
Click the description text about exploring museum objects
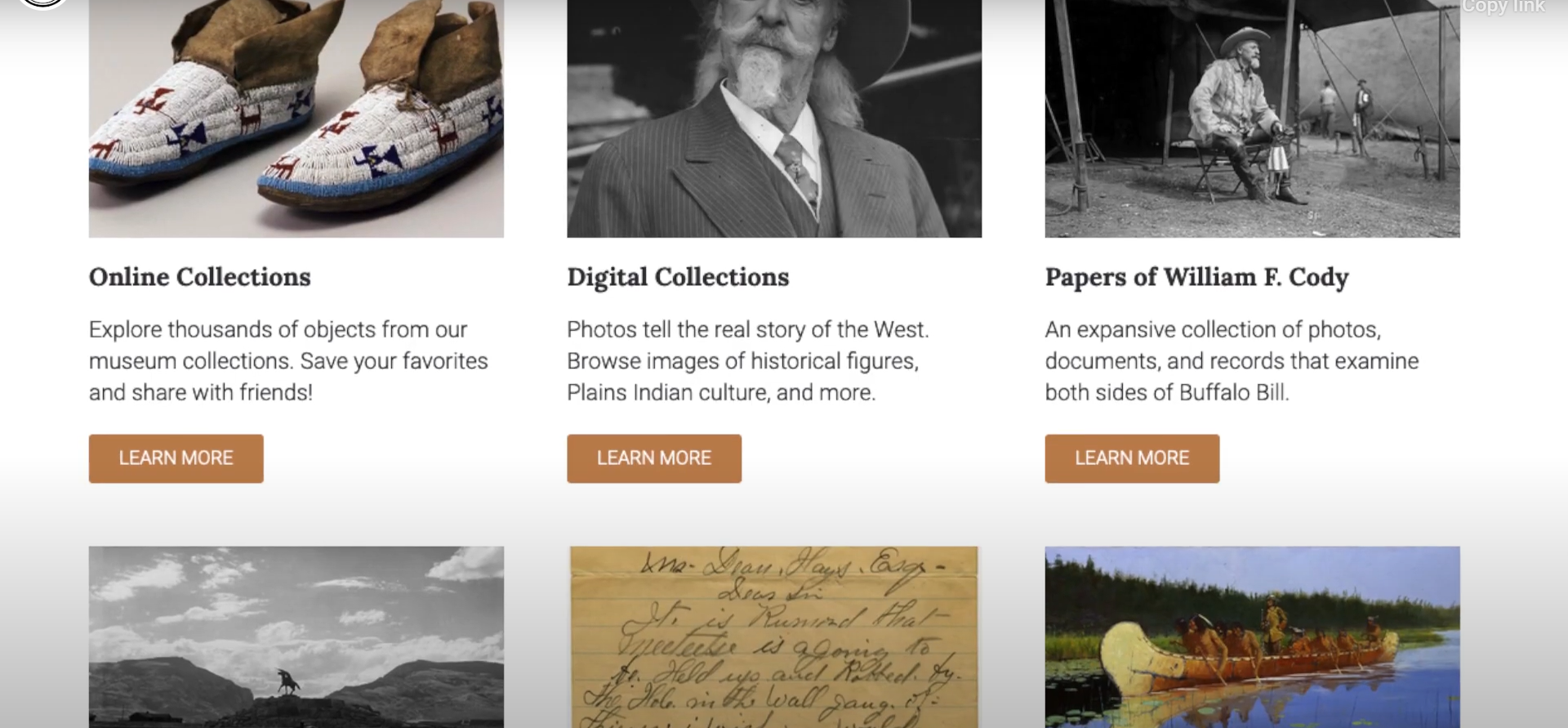click(x=288, y=361)
